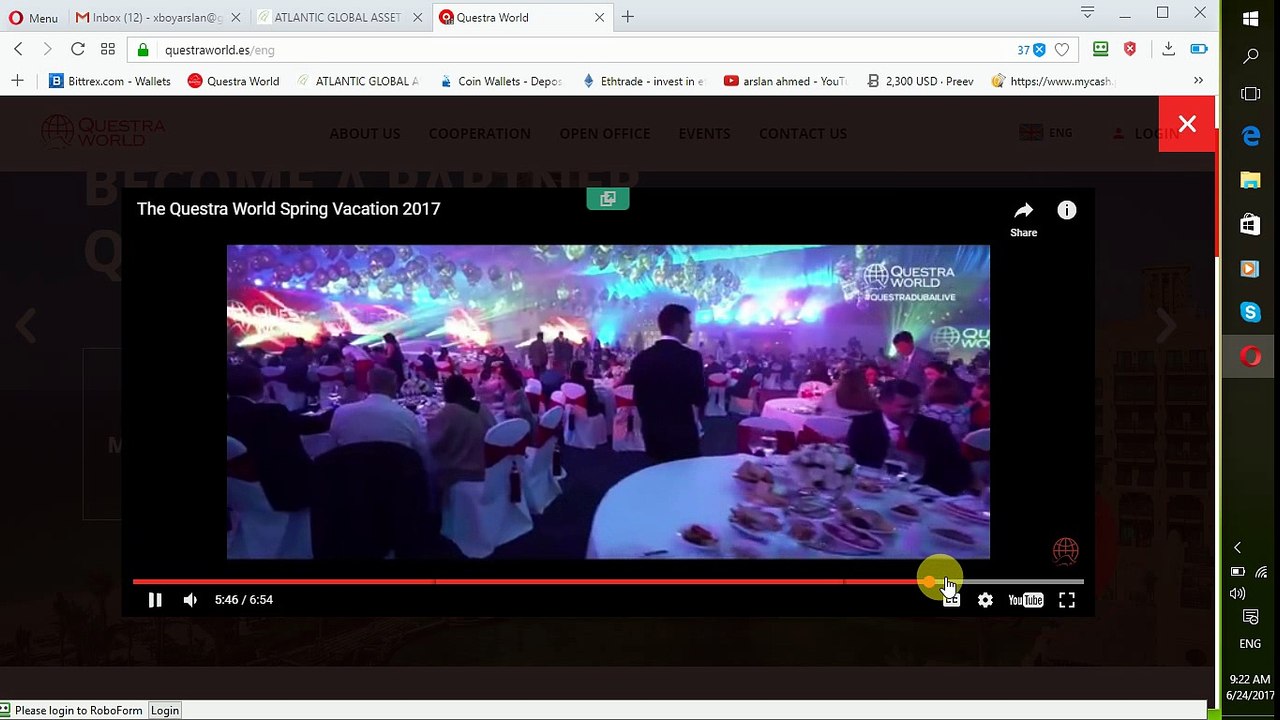Open Task View on the taskbar

[x=1250, y=94]
